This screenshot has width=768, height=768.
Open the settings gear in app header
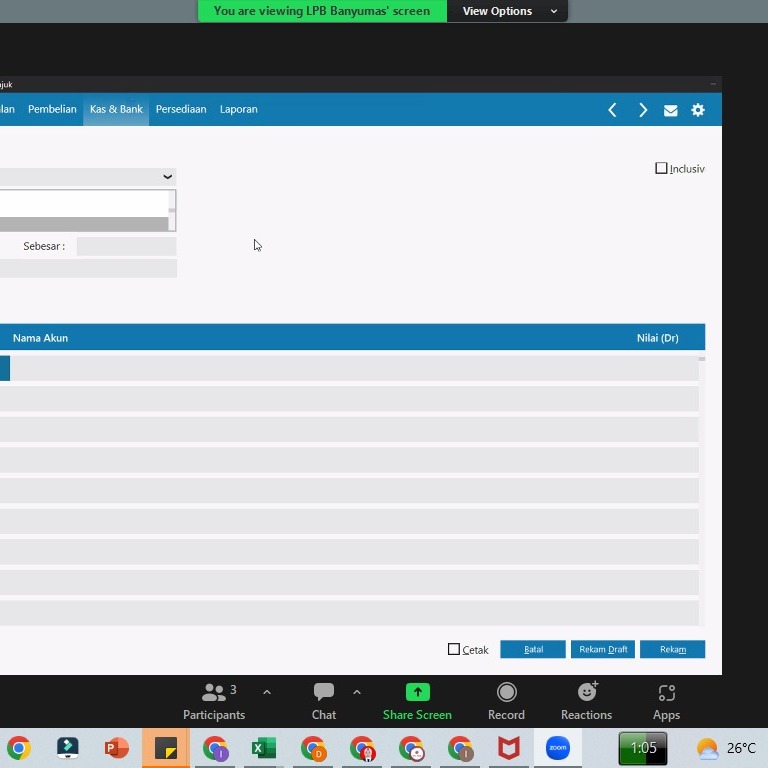pyautogui.click(x=698, y=110)
